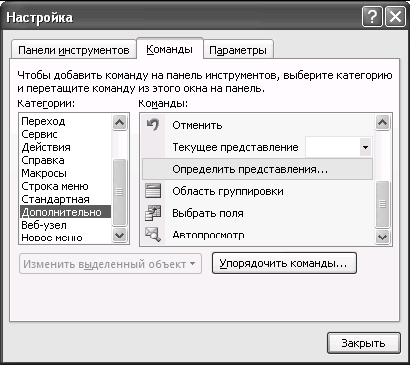The width and height of the screenshot is (411, 365).
Task: Click the Отменить undo arrow icon
Action: click(153, 125)
